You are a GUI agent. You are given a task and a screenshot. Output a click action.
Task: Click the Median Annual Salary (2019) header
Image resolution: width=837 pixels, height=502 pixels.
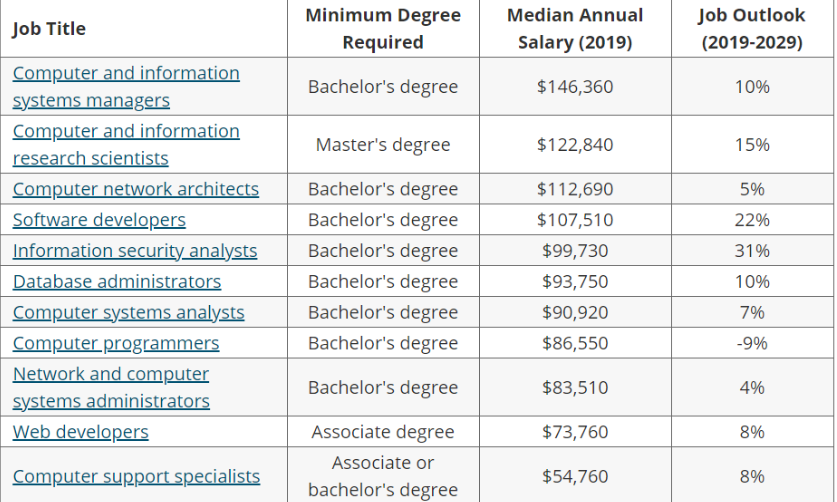pyautogui.click(x=575, y=29)
